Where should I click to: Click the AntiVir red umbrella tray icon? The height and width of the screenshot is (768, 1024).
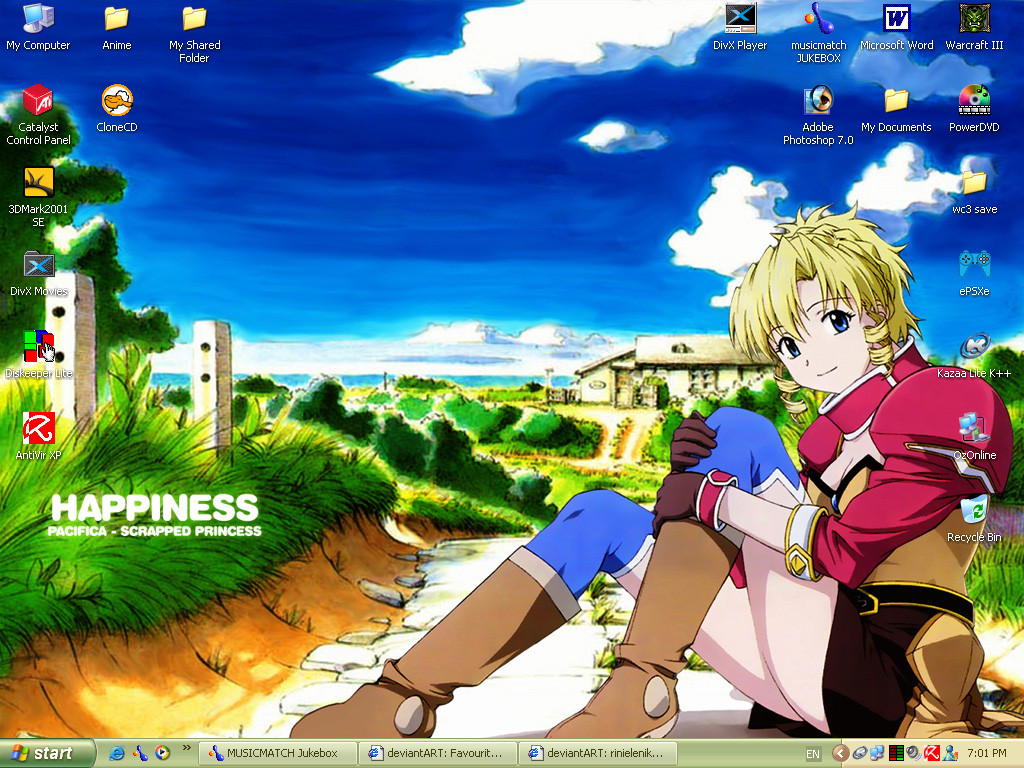[932, 754]
